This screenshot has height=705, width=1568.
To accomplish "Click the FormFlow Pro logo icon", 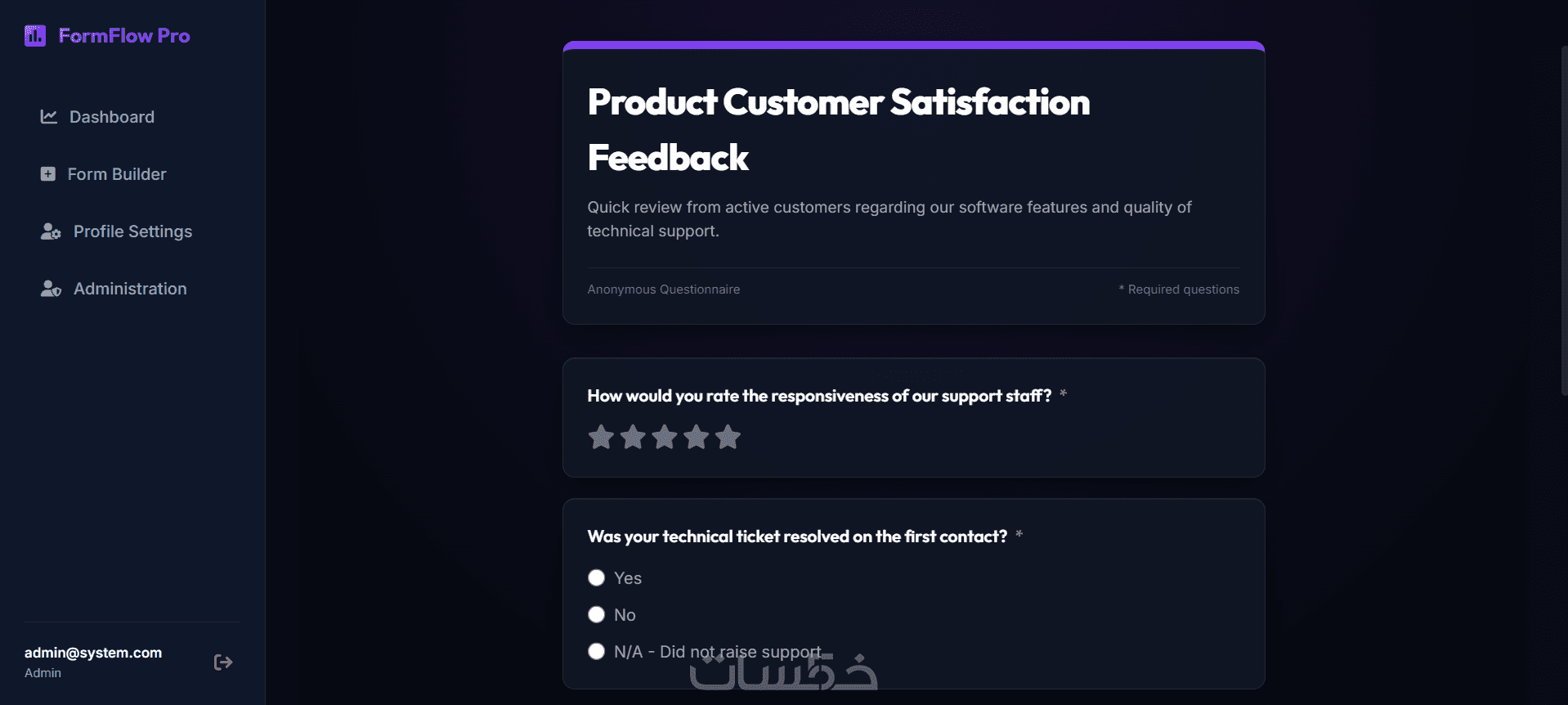I will [35, 36].
